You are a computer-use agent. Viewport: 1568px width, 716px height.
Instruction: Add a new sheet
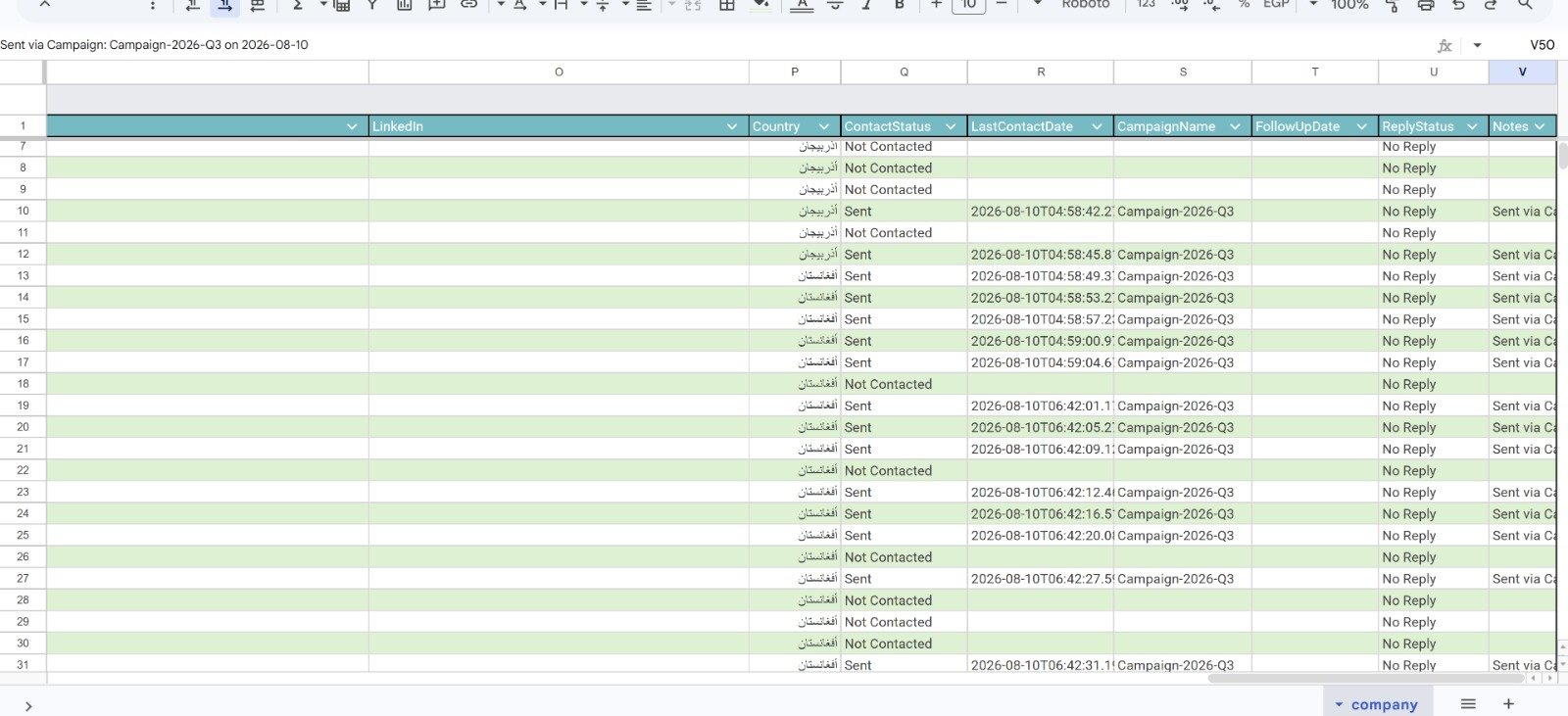click(x=1508, y=703)
